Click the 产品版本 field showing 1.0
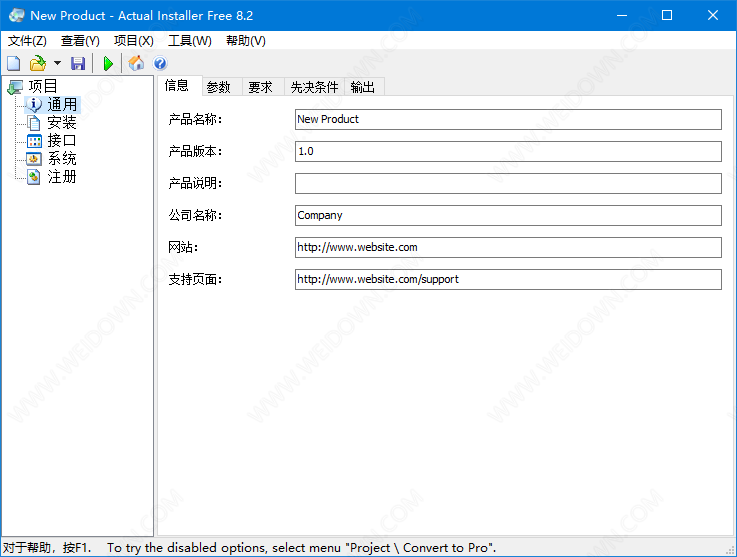This screenshot has height=557, width=737. coord(508,151)
